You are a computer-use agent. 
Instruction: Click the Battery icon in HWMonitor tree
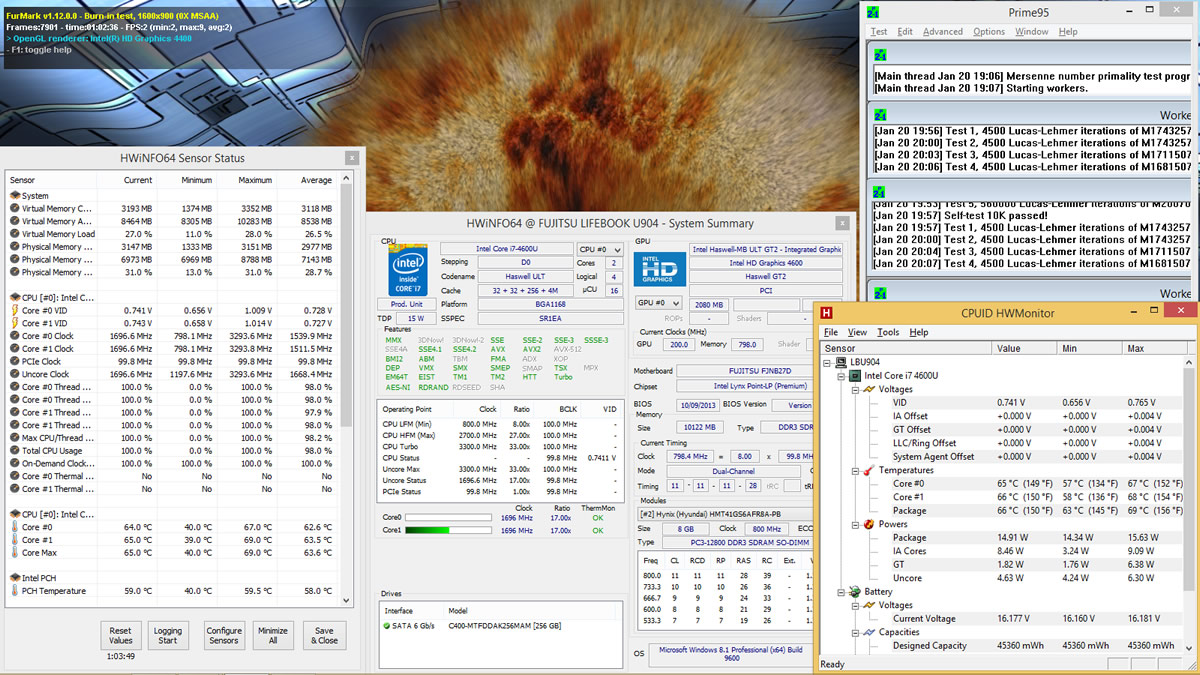point(855,592)
